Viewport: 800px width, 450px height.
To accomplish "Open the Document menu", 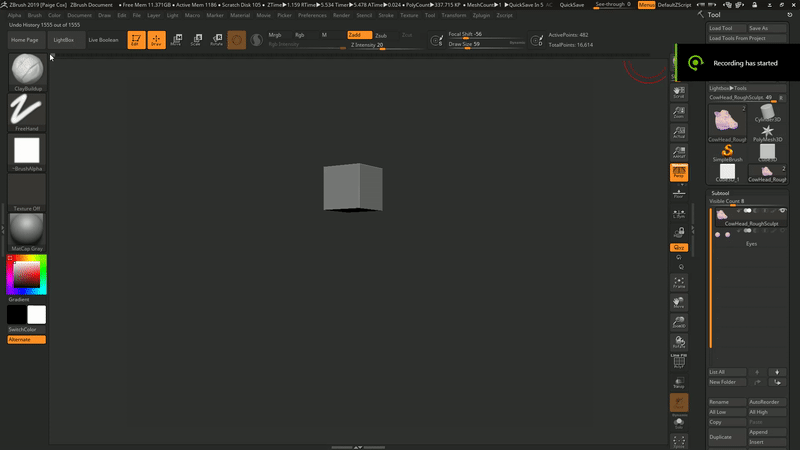I will pyautogui.click(x=80, y=15).
